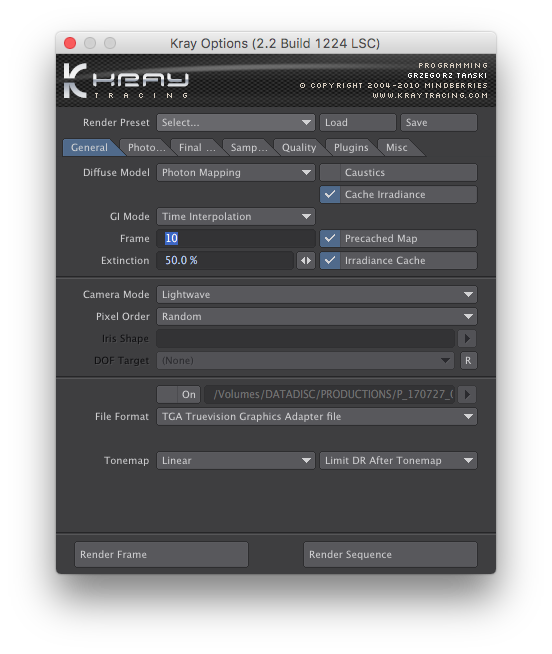This screenshot has width=552, height=654.
Task: Open the Render Preset dropdown
Action: click(x=236, y=123)
